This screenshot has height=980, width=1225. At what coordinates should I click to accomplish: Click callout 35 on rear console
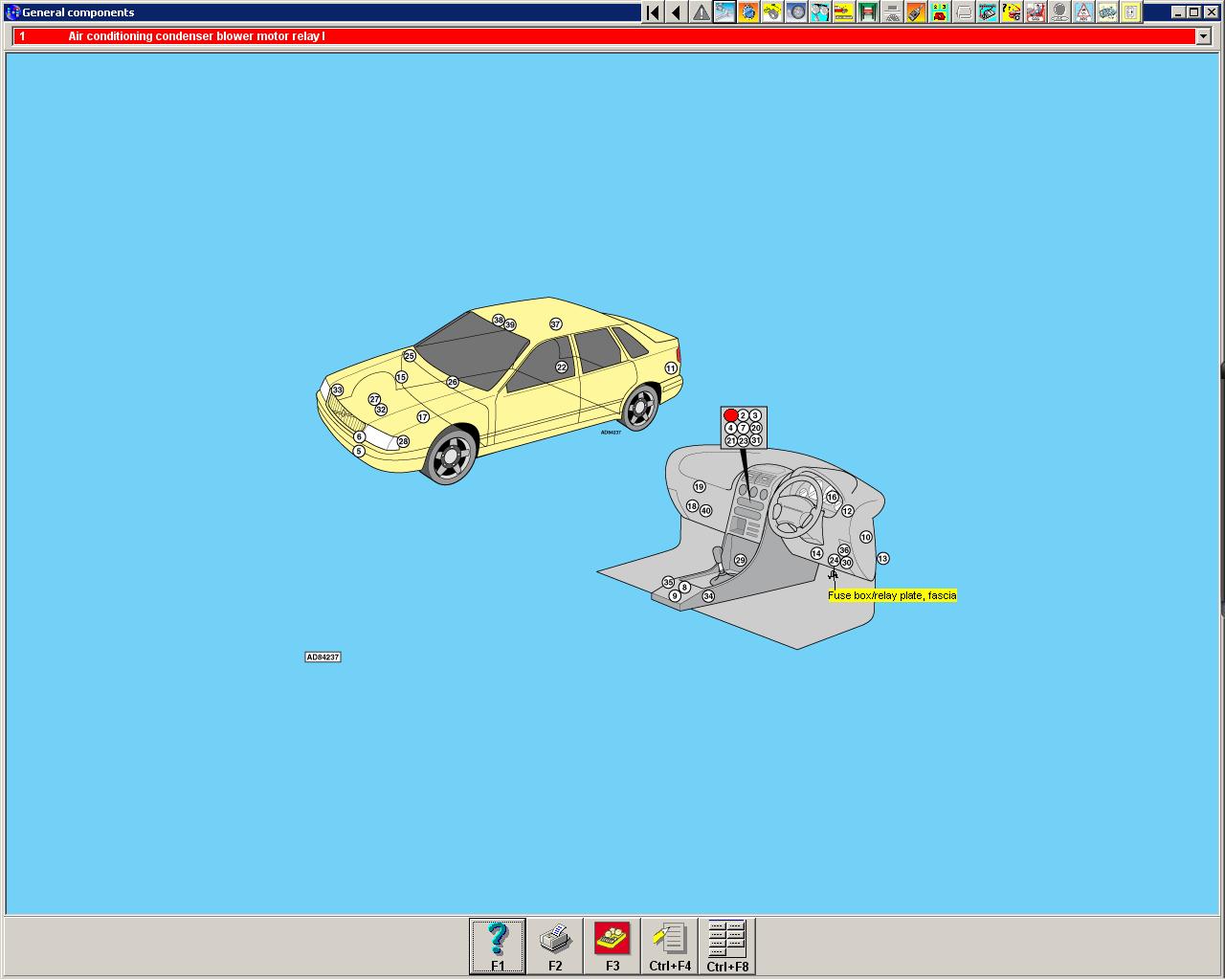(x=668, y=582)
